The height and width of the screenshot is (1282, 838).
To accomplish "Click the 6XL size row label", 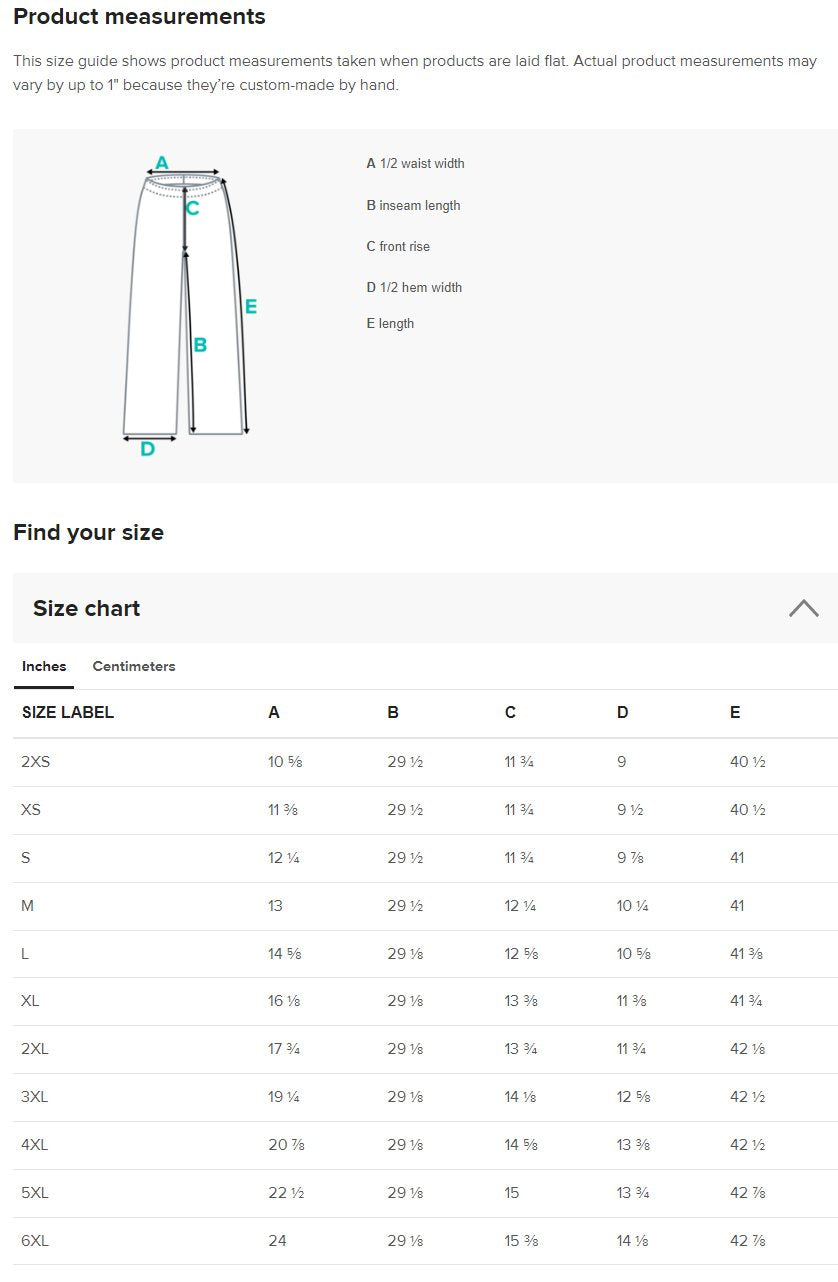I will pos(35,1241).
